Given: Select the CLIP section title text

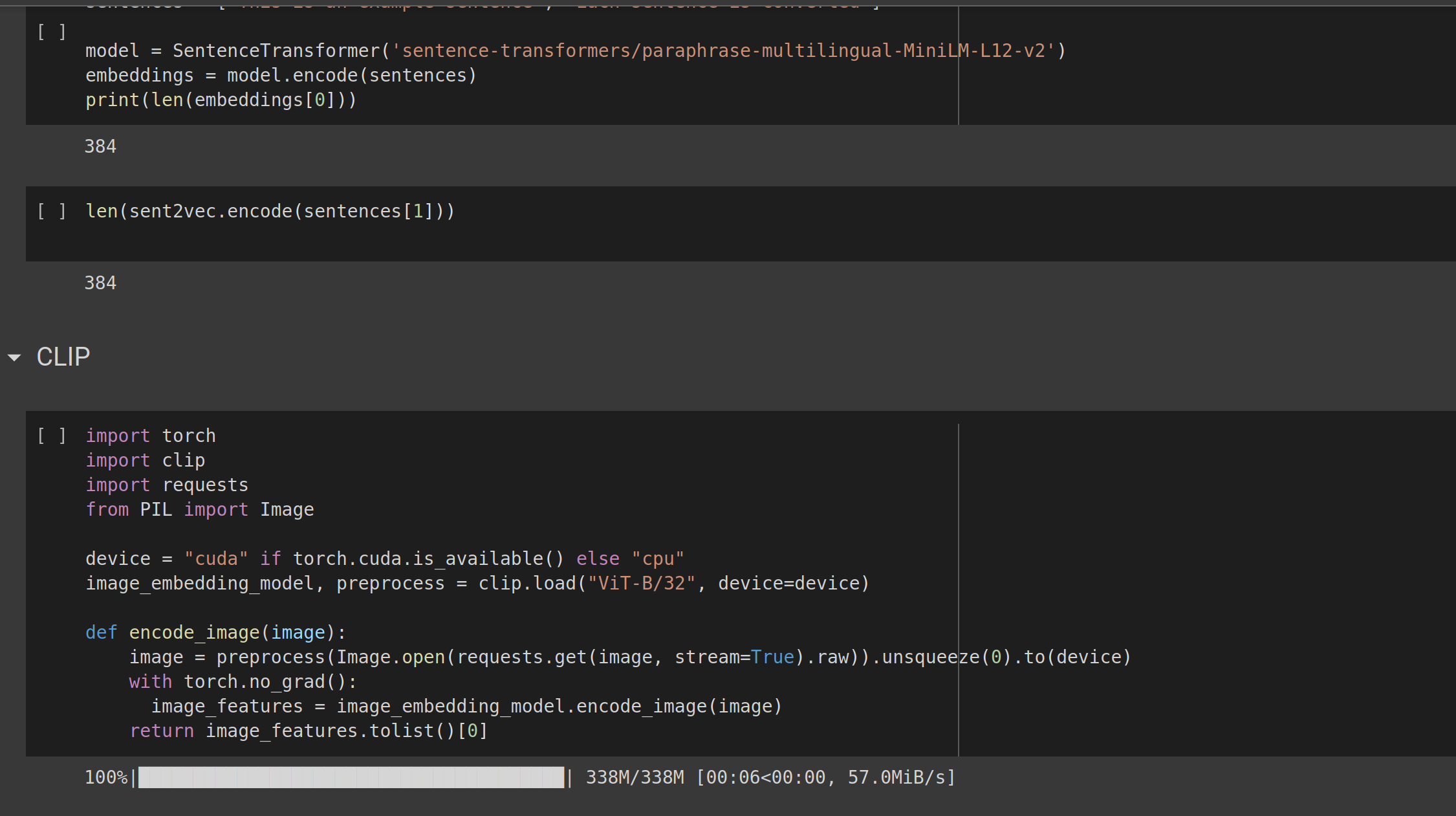Looking at the screenshot, I should [63, 357].
